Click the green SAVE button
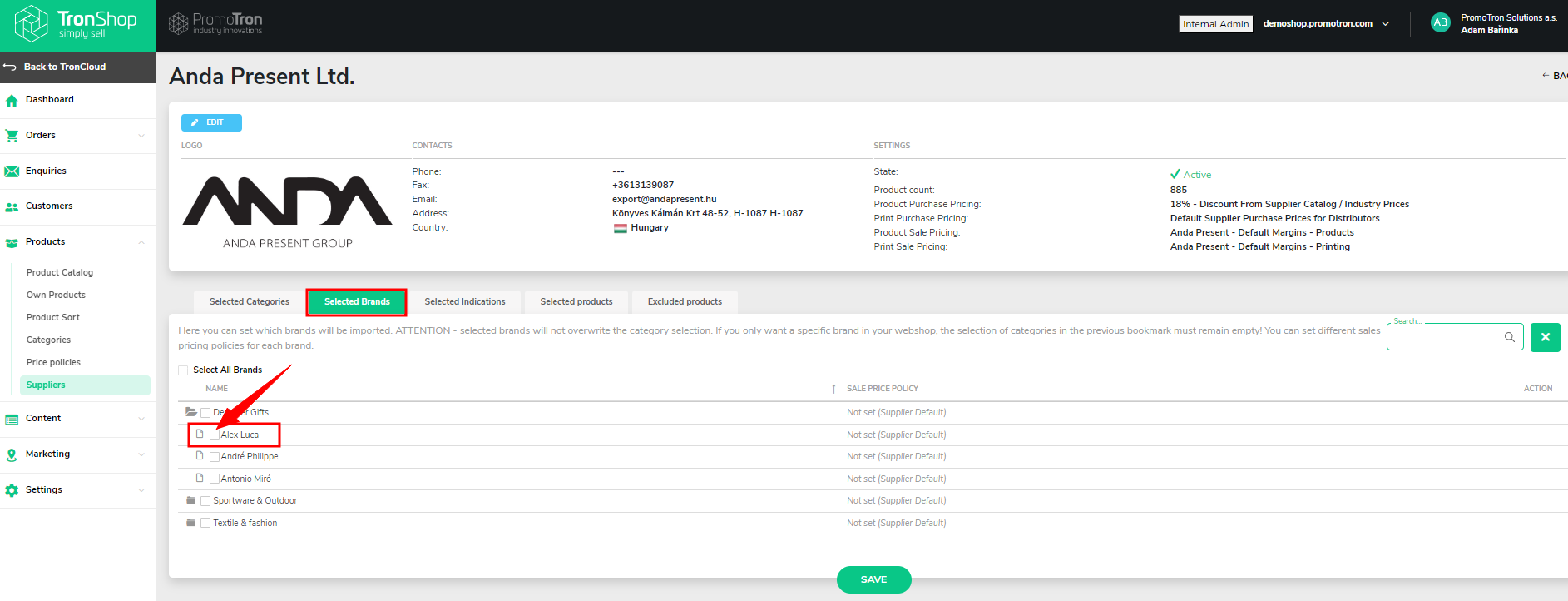Screen dimensions: 1568x601 (x=873, y=579)
